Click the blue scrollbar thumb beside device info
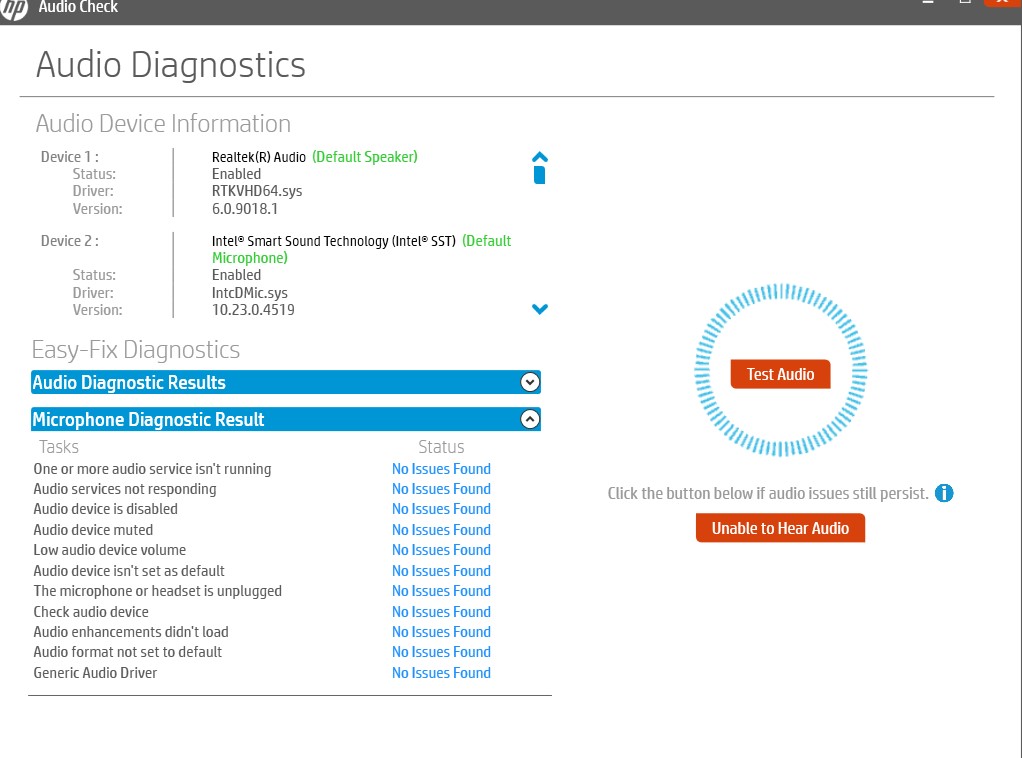 click(x=540, y=173)
